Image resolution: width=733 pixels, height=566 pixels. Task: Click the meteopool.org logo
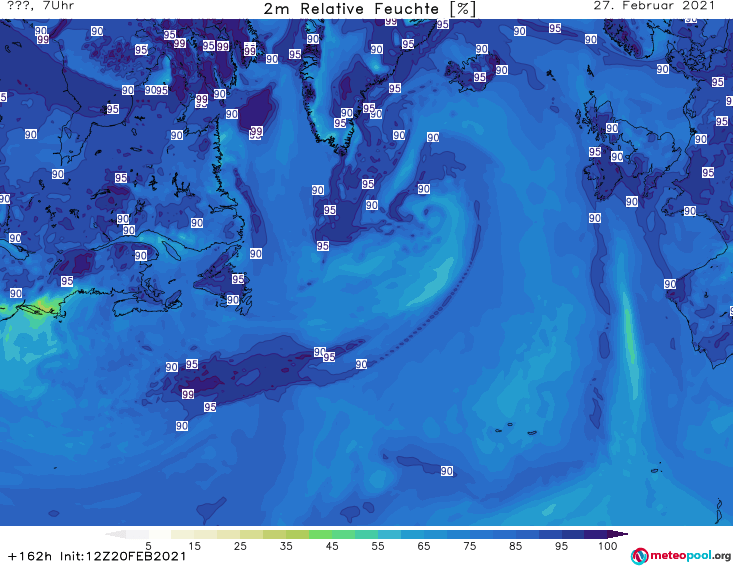coord(681,556)
